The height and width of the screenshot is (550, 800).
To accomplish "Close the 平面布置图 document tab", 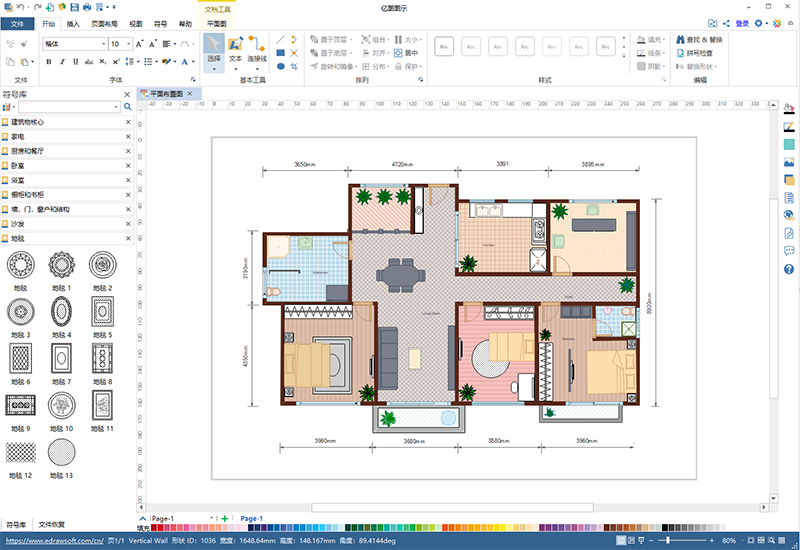I will pyautogui.click(x=190, y=93).
